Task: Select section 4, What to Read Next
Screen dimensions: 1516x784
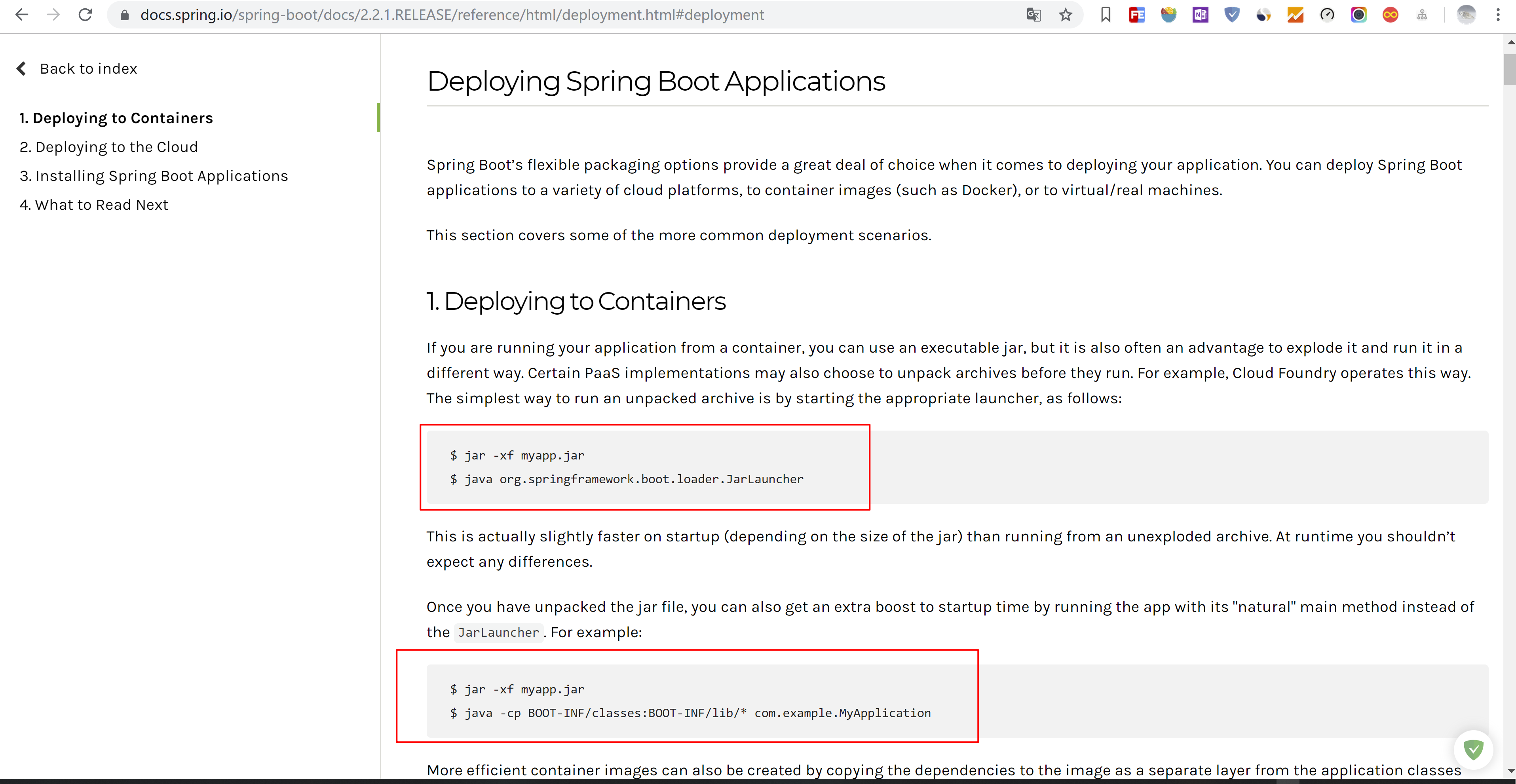Action: tap(93, 204)
